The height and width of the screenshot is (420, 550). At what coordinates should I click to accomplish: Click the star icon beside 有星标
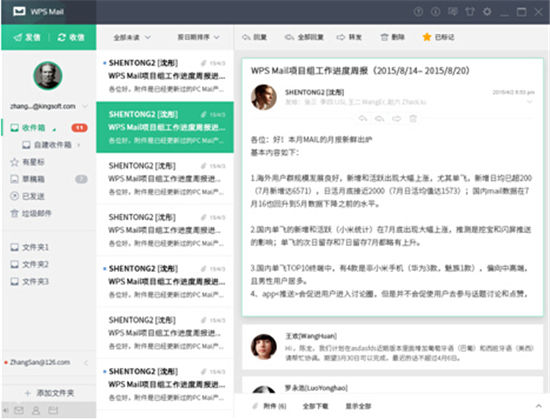[14, 162]
